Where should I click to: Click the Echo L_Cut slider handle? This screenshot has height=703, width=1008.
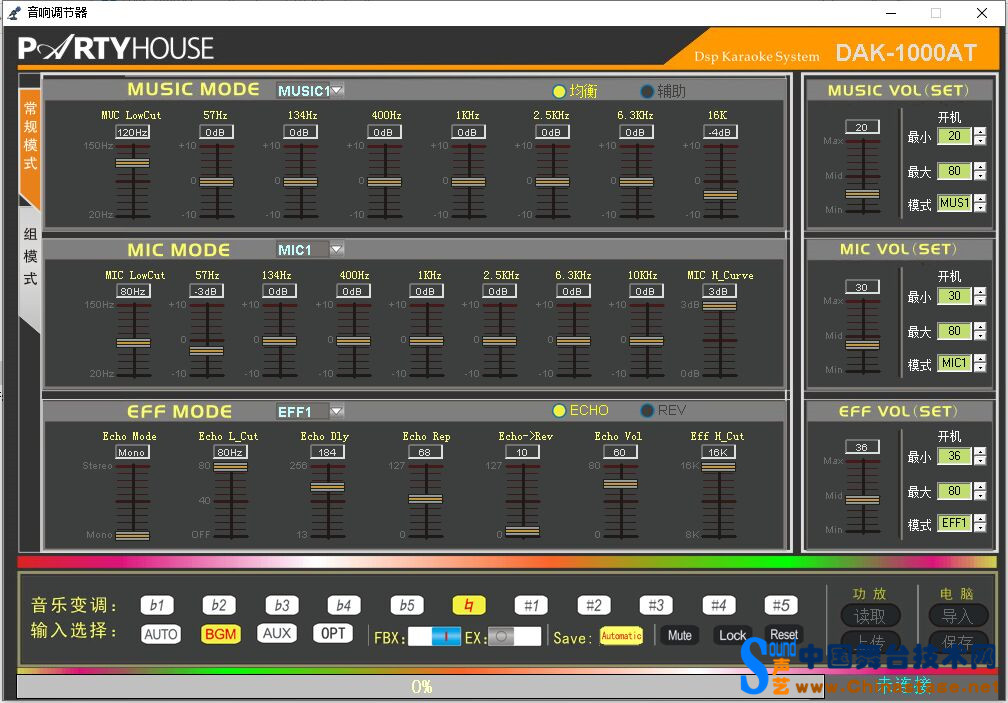[x=230, y=467]
